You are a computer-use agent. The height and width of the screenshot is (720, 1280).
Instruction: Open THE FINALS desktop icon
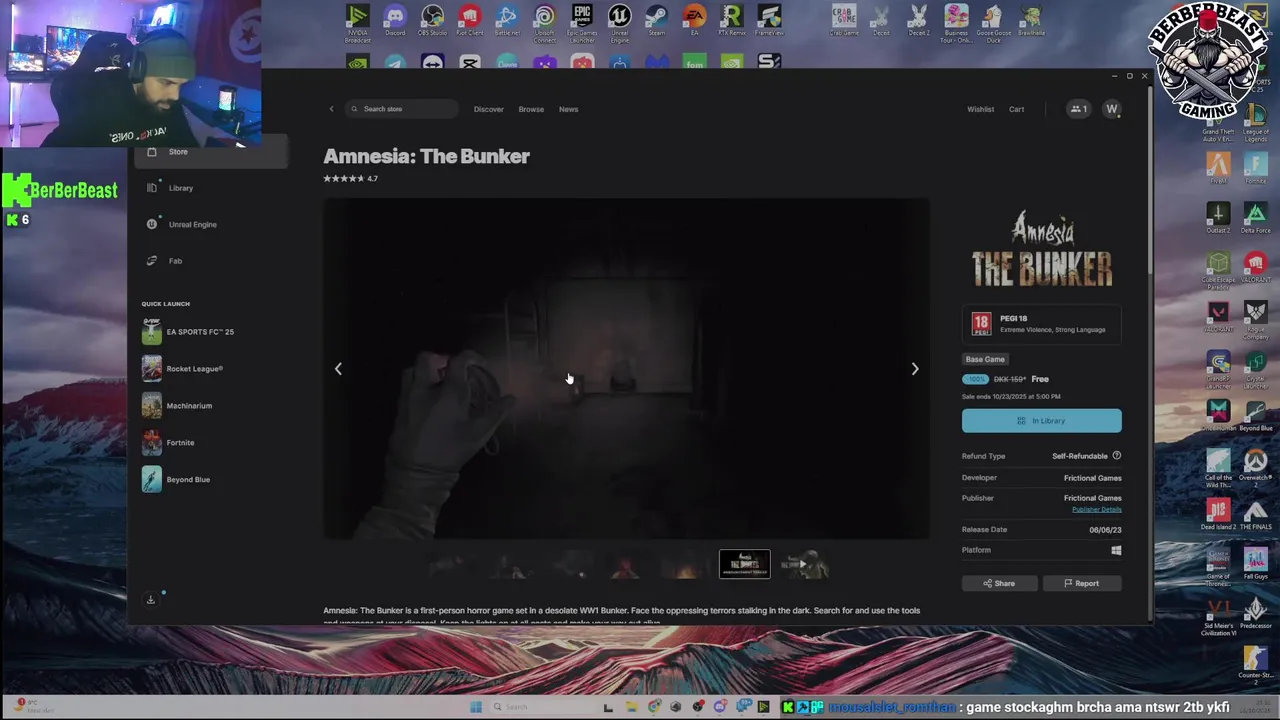tap(1255, 514)
